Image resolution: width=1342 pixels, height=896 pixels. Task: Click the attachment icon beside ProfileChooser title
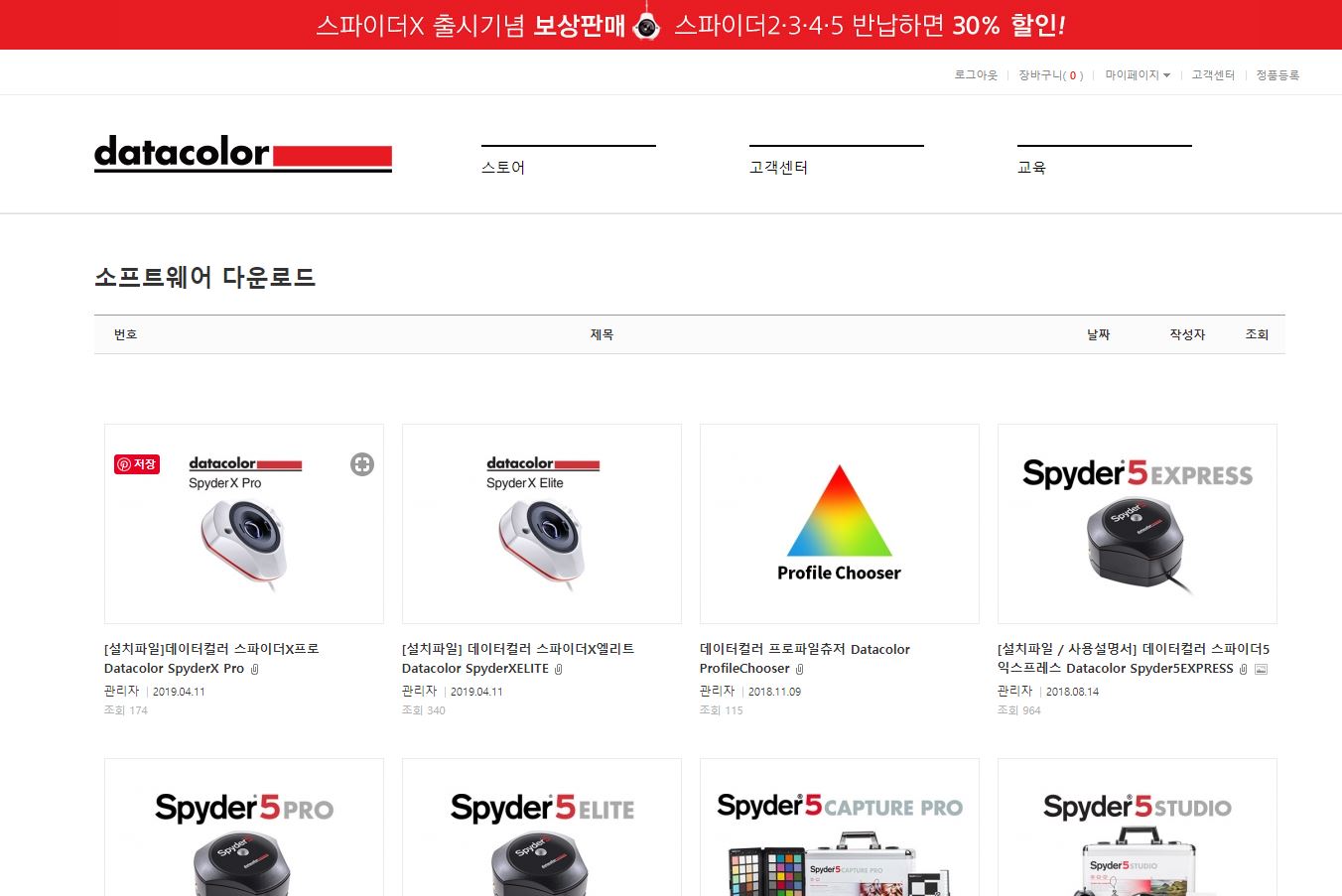point(800,669)
